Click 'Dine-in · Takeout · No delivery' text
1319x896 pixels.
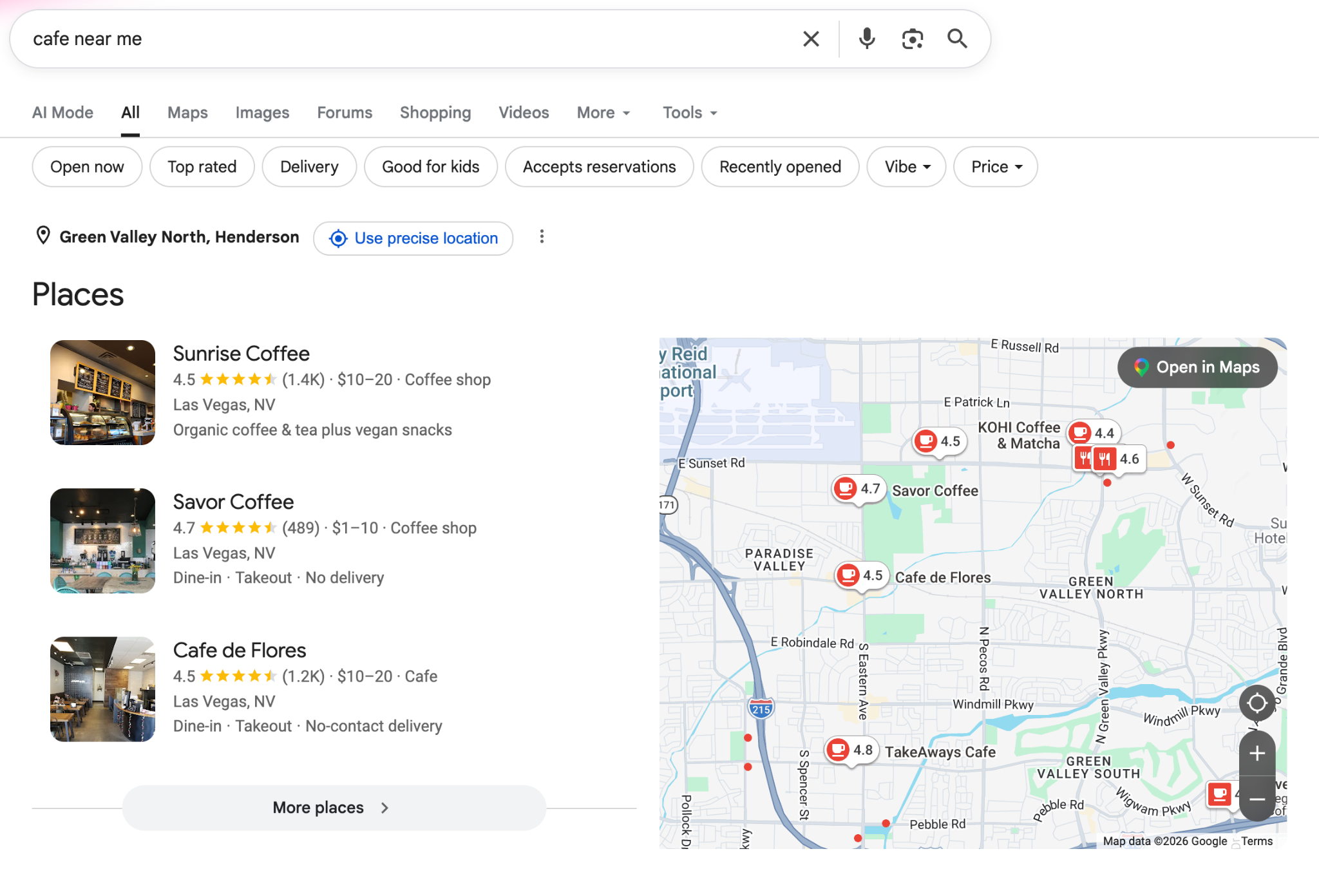click(x=278, y=578)
